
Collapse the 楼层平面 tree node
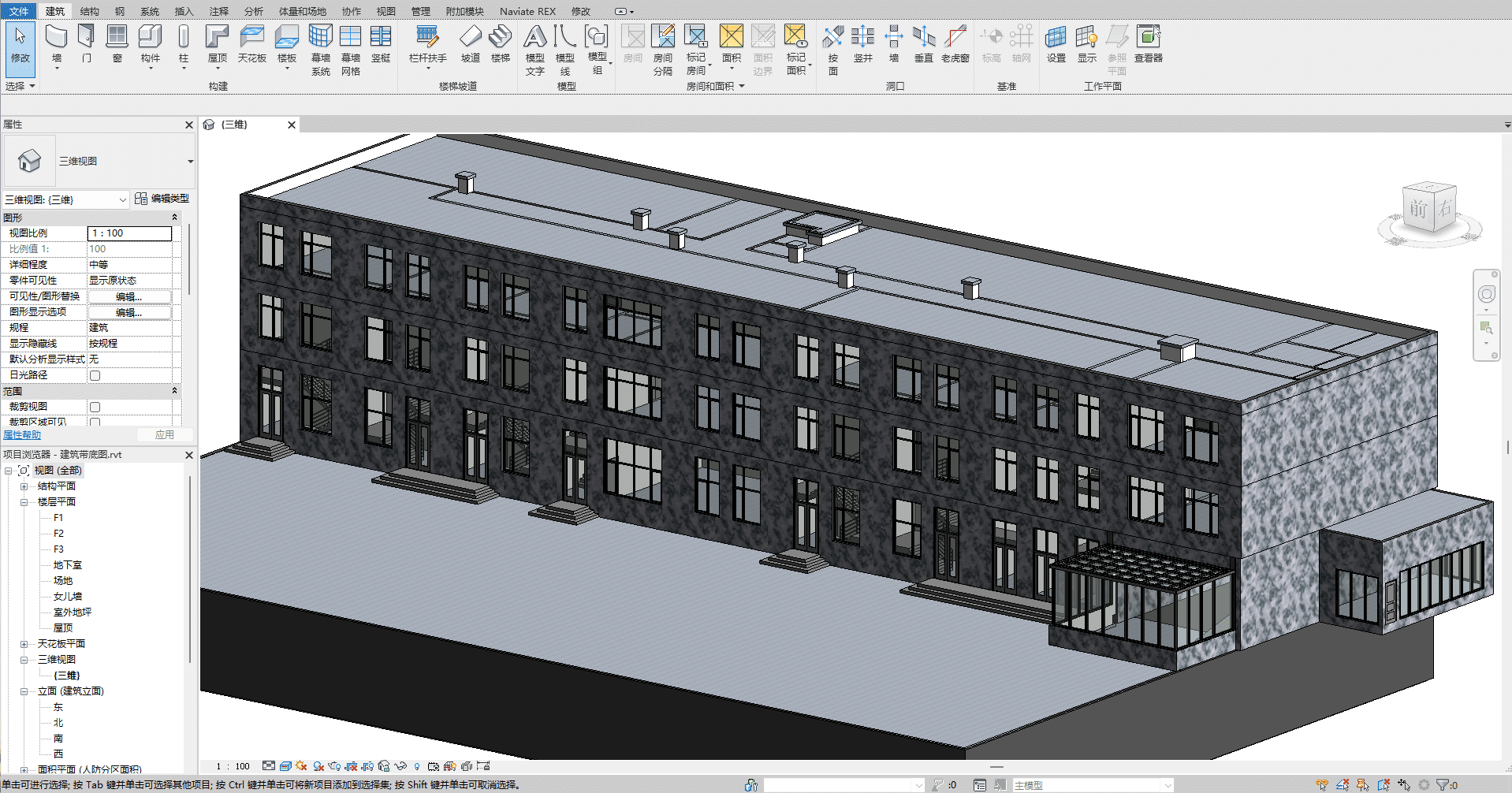coord(24,502)
